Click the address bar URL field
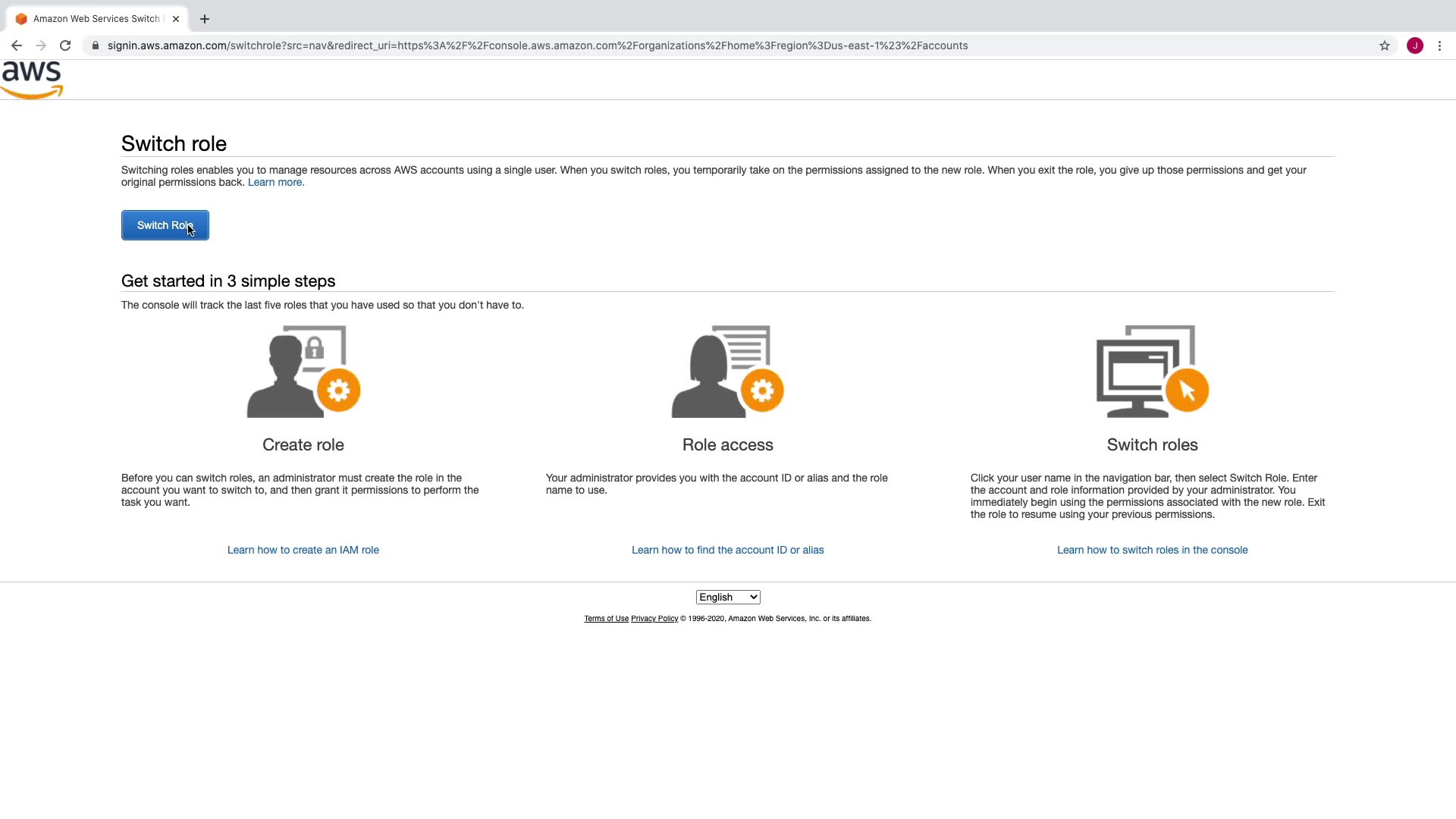Viewport: 1456px width, 819px height. point(537,45)
